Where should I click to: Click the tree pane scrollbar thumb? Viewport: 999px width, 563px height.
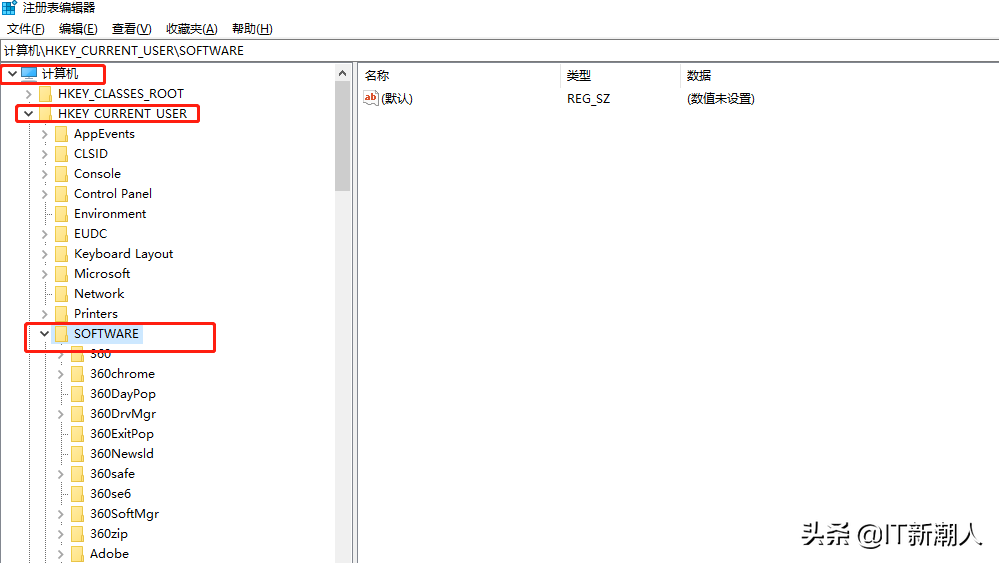tap(343, 136)
